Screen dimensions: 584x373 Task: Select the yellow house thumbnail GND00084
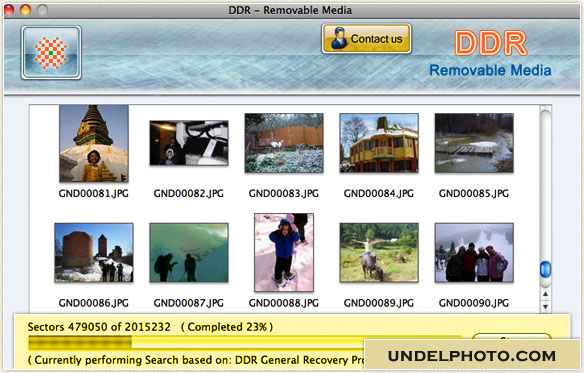click(x=379, y=143)
